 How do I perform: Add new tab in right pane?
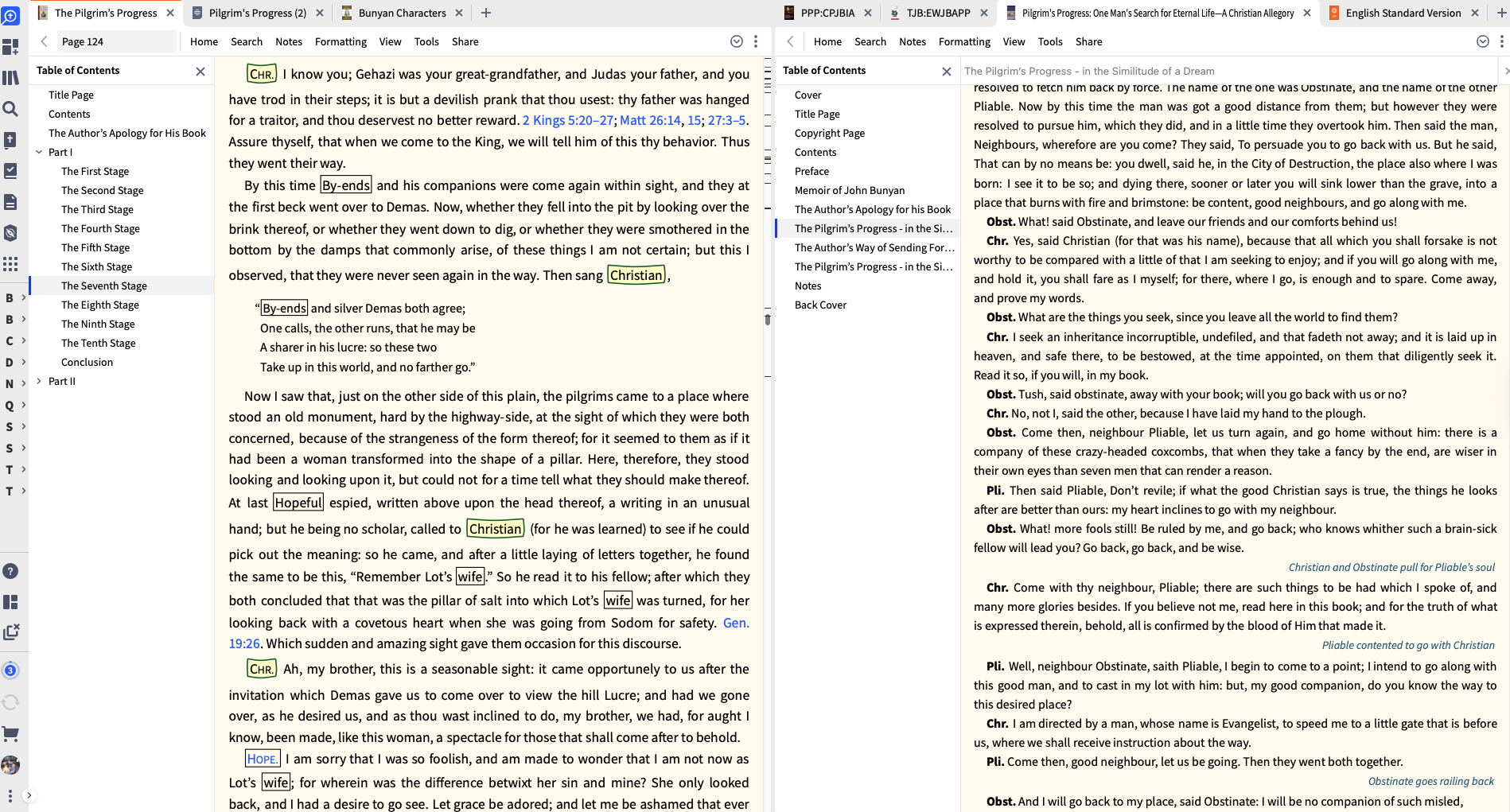pyautogui.click(x=1502, y=13)
